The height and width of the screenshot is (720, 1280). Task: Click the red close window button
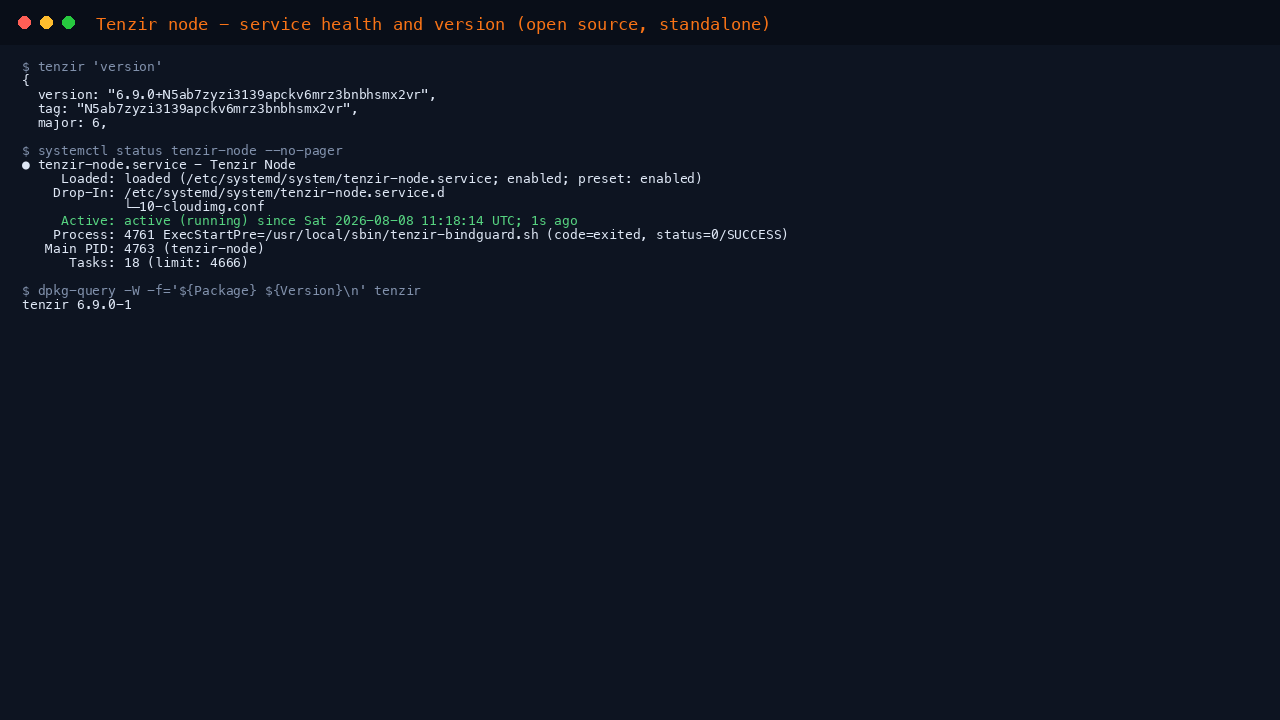[25, 23]
